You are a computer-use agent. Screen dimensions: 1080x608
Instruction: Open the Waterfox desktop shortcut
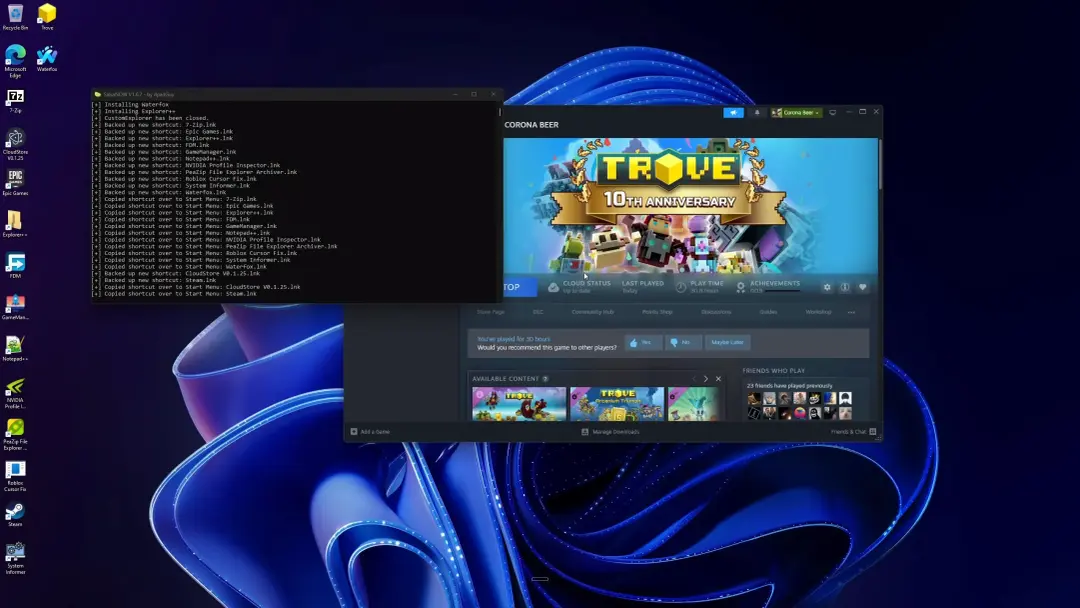pos(47,59)
